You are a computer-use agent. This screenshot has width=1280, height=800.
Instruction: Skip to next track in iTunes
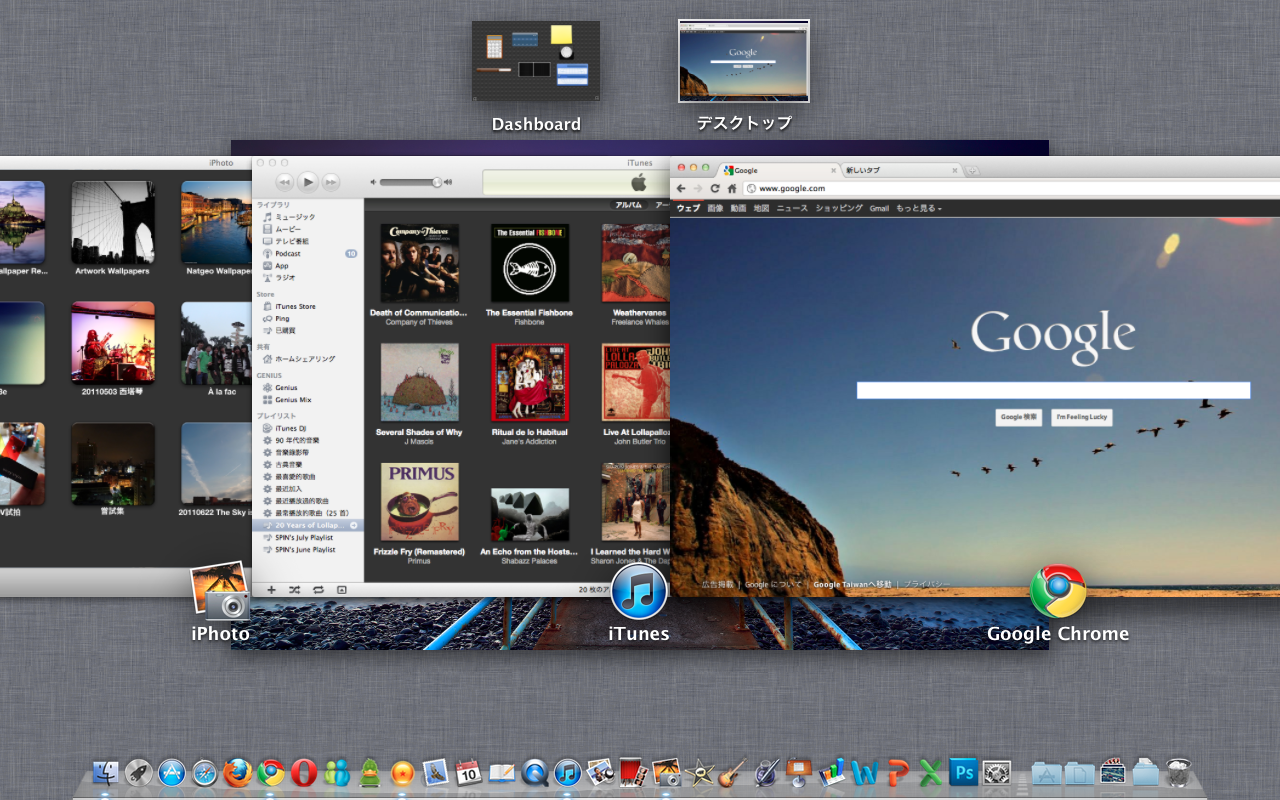click(331, 182)
